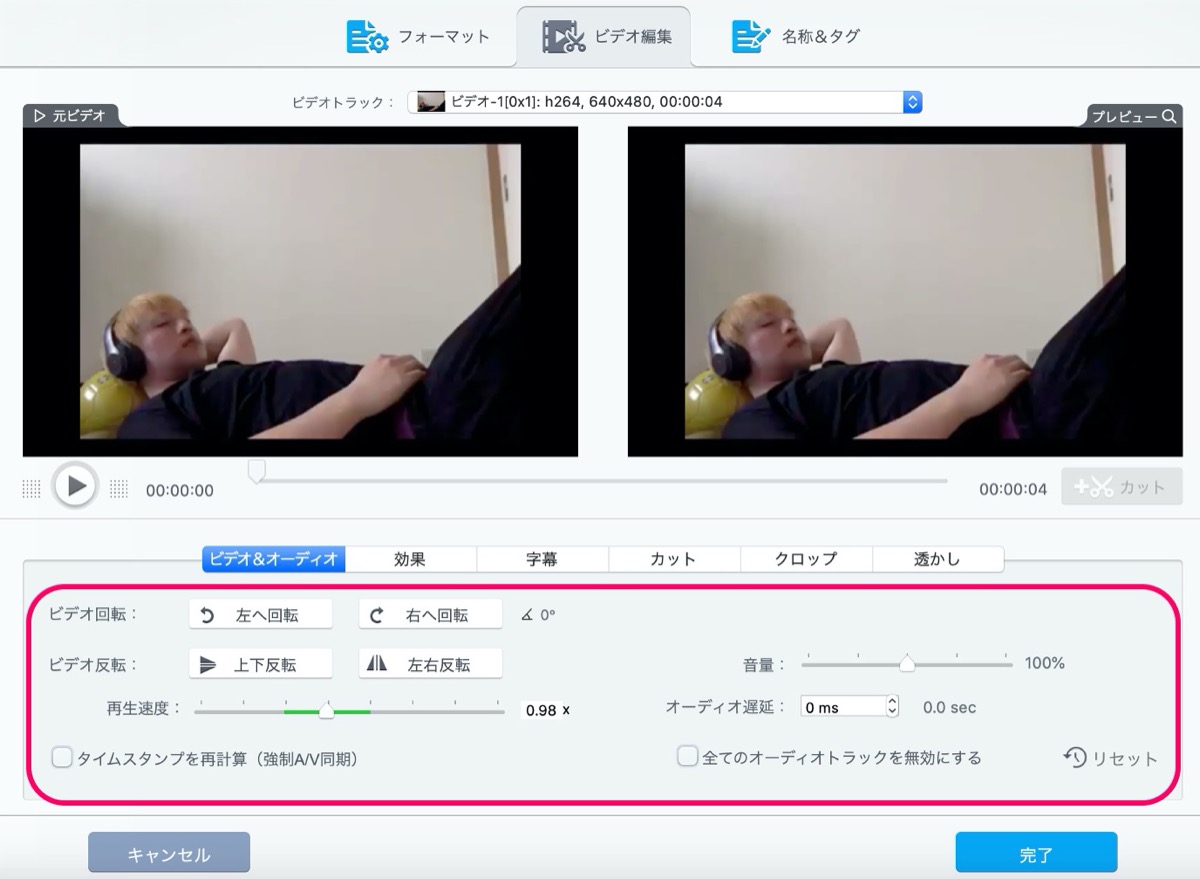Flip video horizontally with 左右反転
Screen dimensions: 1200x879
point(430,664)
